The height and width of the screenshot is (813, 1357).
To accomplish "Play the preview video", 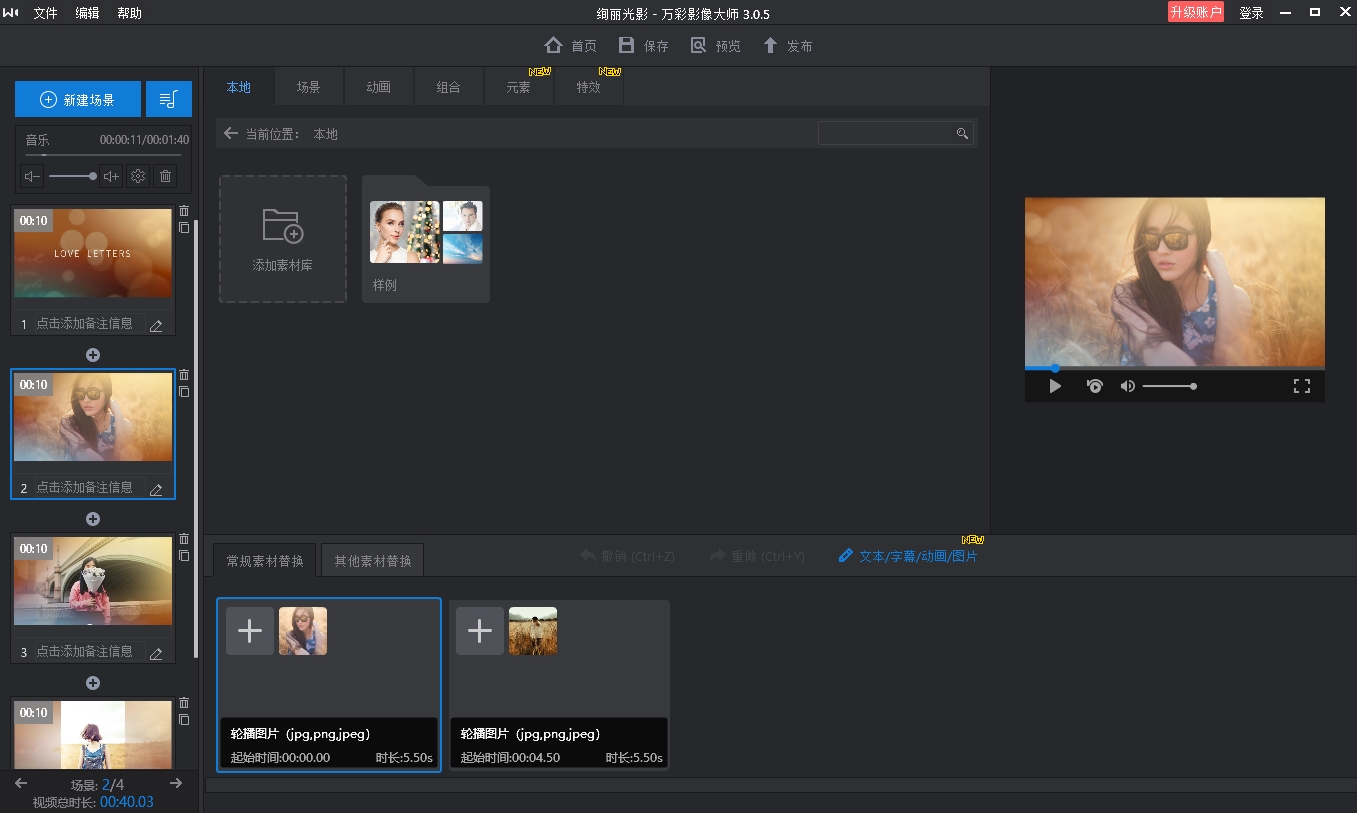I will pos(1055,386).
